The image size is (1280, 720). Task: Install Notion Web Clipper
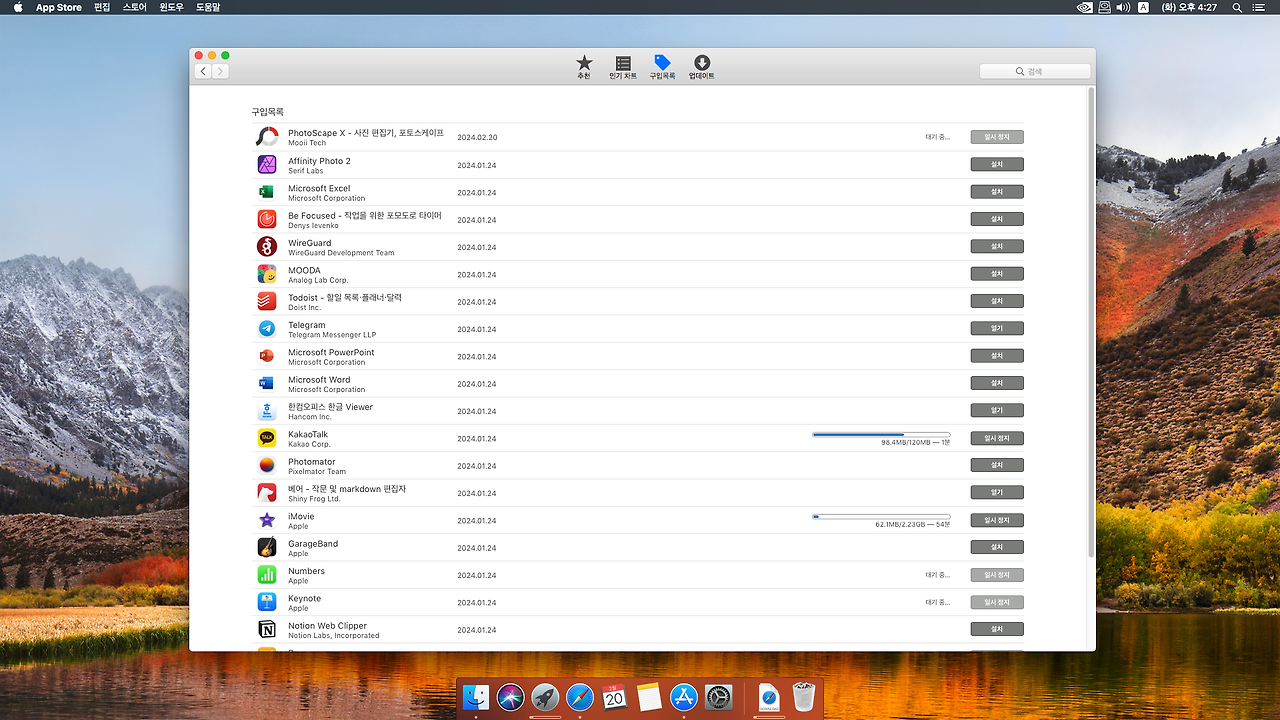[997, 629]
